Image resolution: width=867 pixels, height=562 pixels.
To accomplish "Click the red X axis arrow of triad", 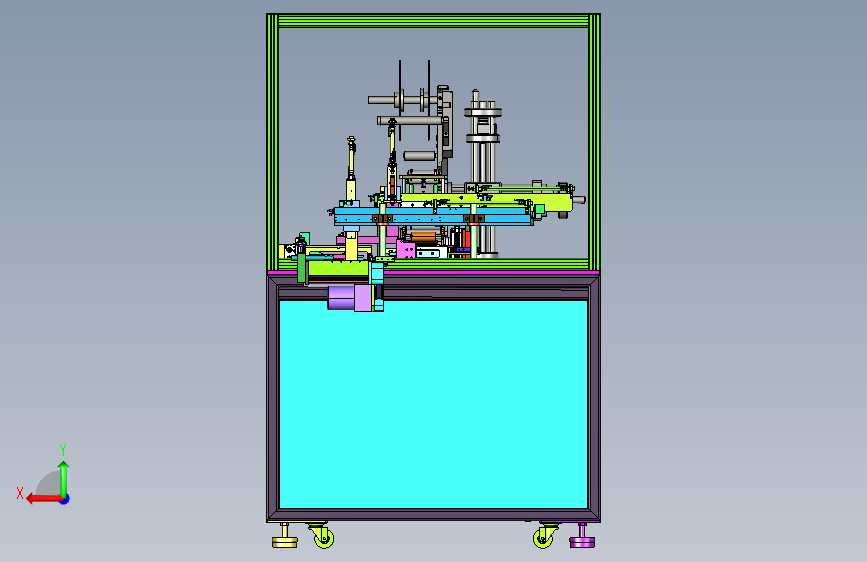I will pos(44,499).
